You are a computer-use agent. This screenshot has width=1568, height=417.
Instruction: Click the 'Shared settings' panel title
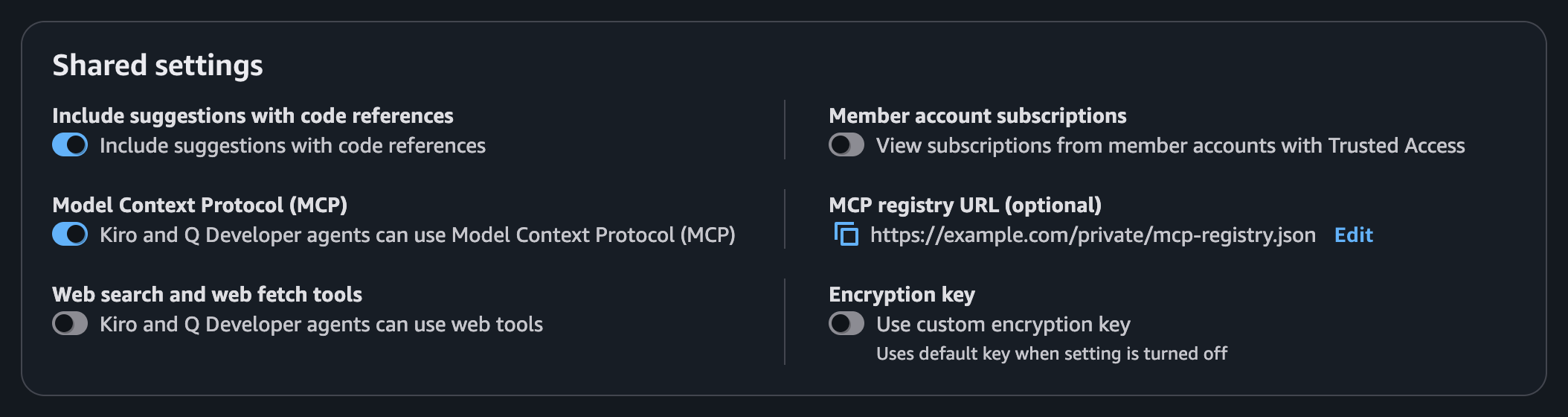tap(158, 66)
